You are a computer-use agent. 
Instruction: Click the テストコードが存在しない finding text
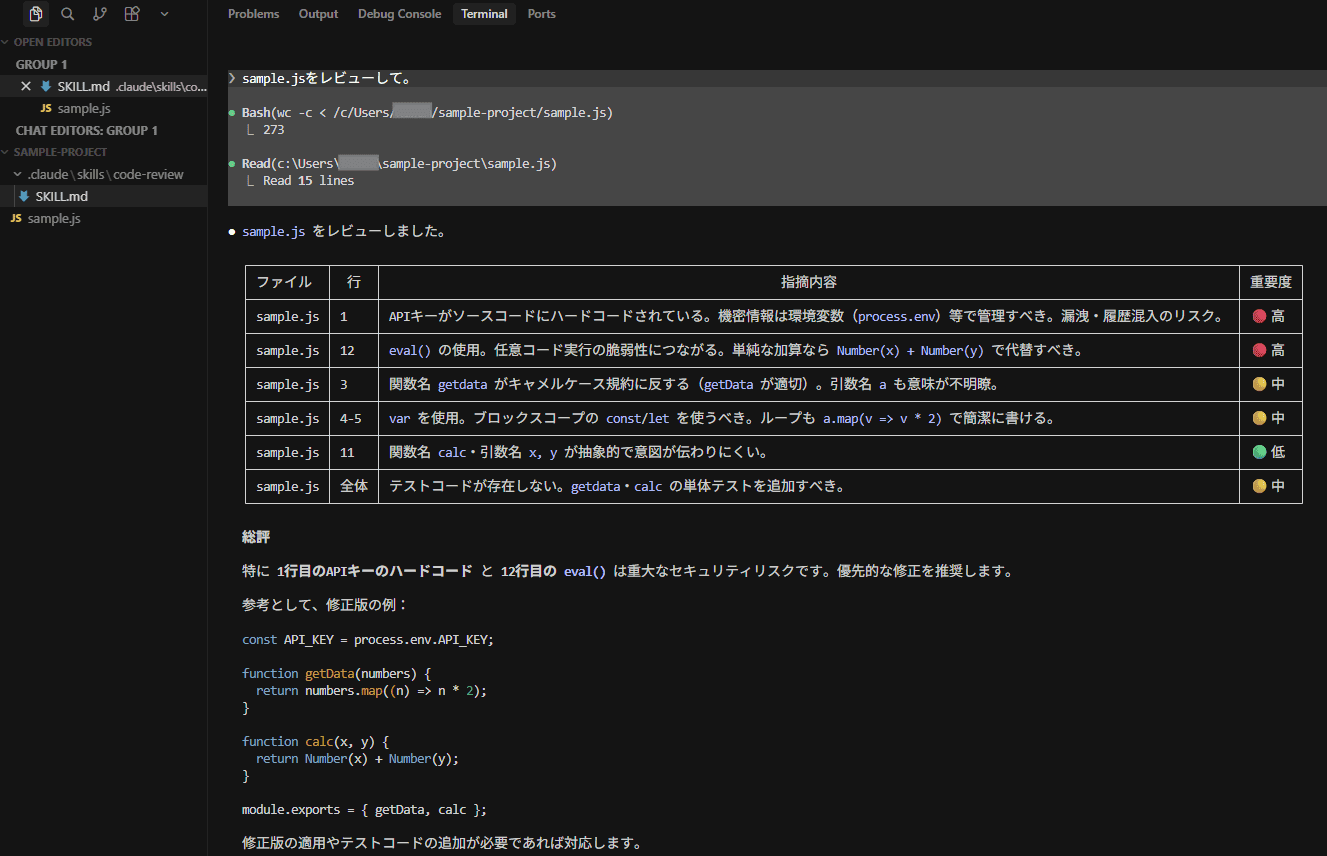[617, 486]
